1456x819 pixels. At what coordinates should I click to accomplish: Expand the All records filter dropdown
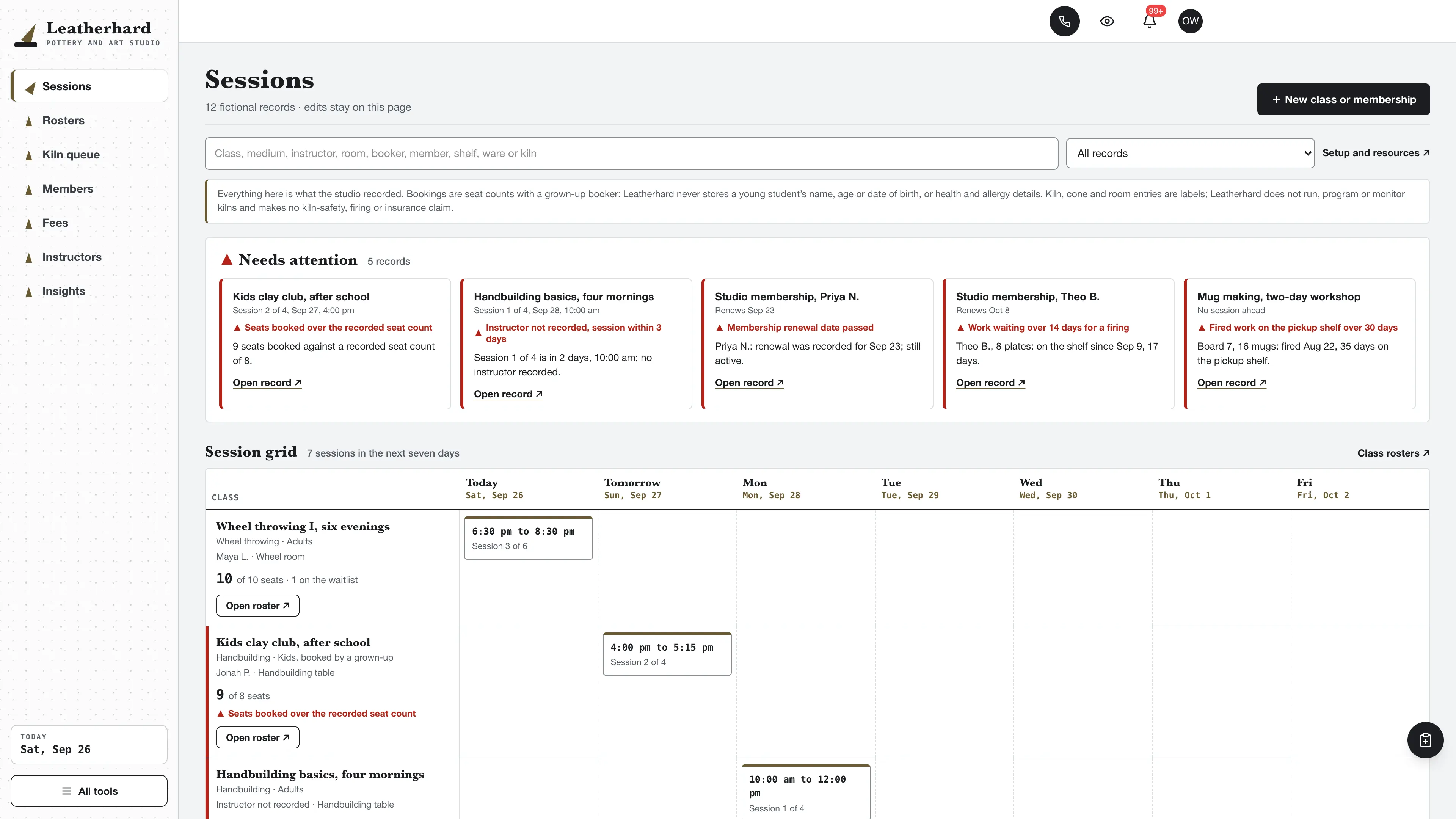pos(1190,153)
